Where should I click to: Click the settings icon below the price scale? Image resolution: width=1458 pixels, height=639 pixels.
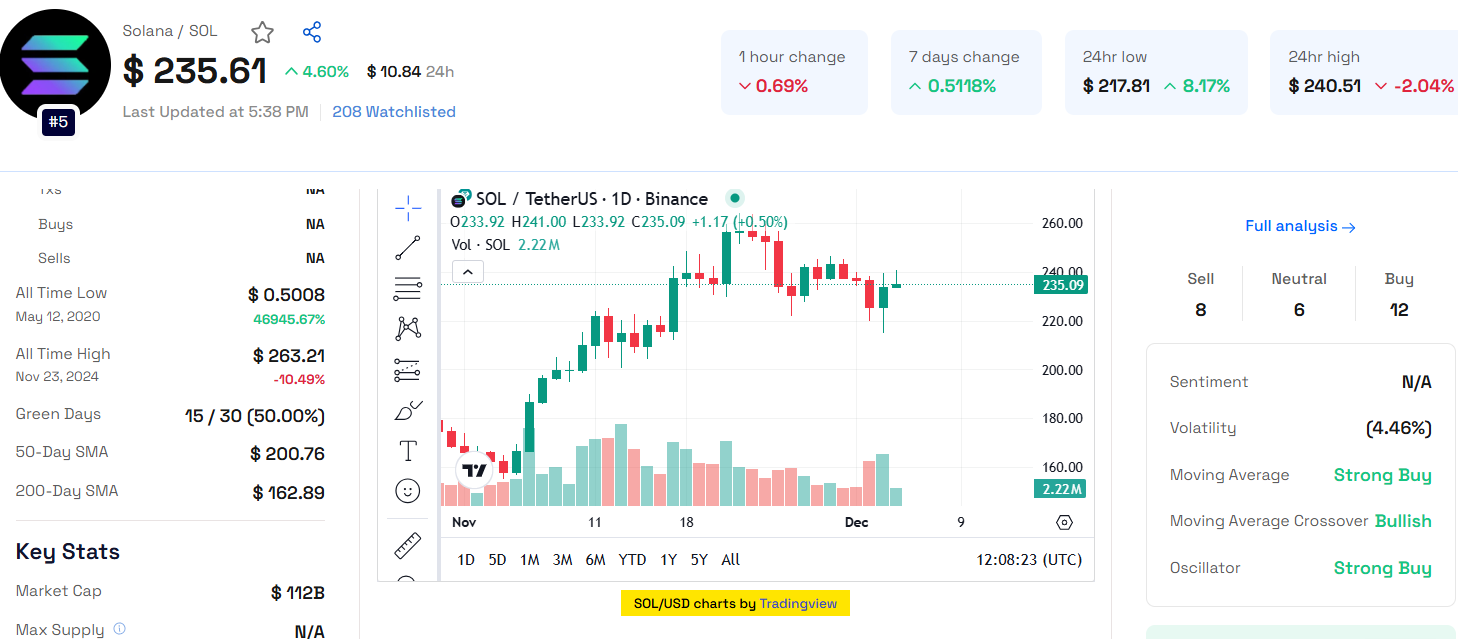1064,522
